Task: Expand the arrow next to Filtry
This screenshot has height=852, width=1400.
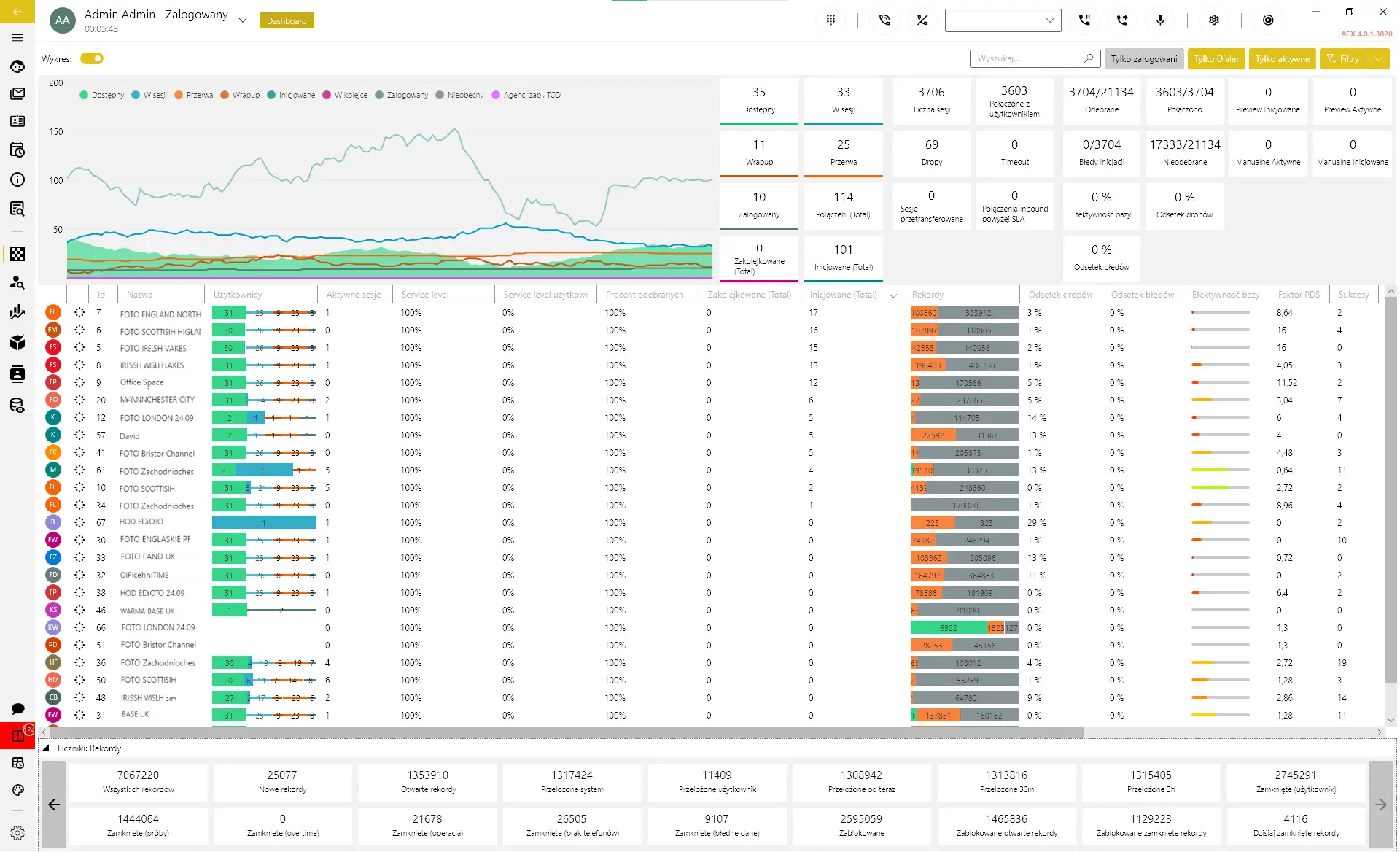Action: pyautogui.click(x=1377, y=59)
